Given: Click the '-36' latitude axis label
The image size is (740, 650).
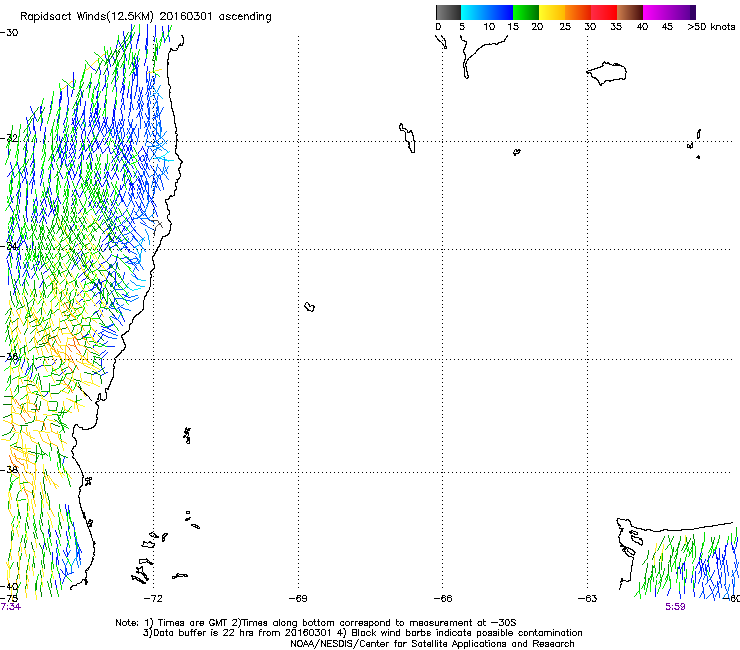Looking at the screenshot, I should pyautogui.click(x=9, y=356).
